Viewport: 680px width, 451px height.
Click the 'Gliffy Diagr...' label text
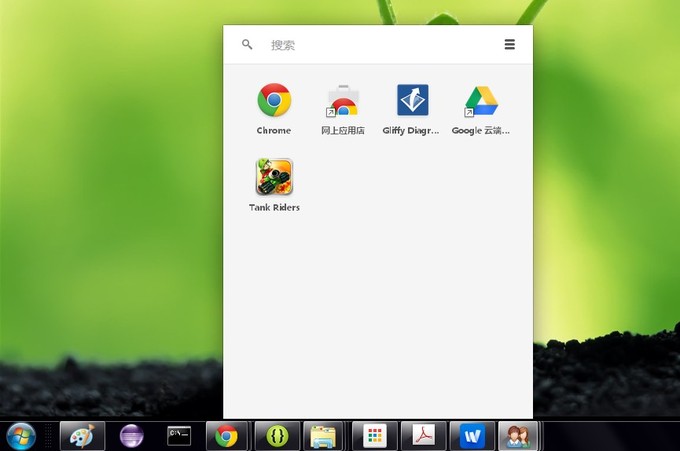[x=411, y=131]
